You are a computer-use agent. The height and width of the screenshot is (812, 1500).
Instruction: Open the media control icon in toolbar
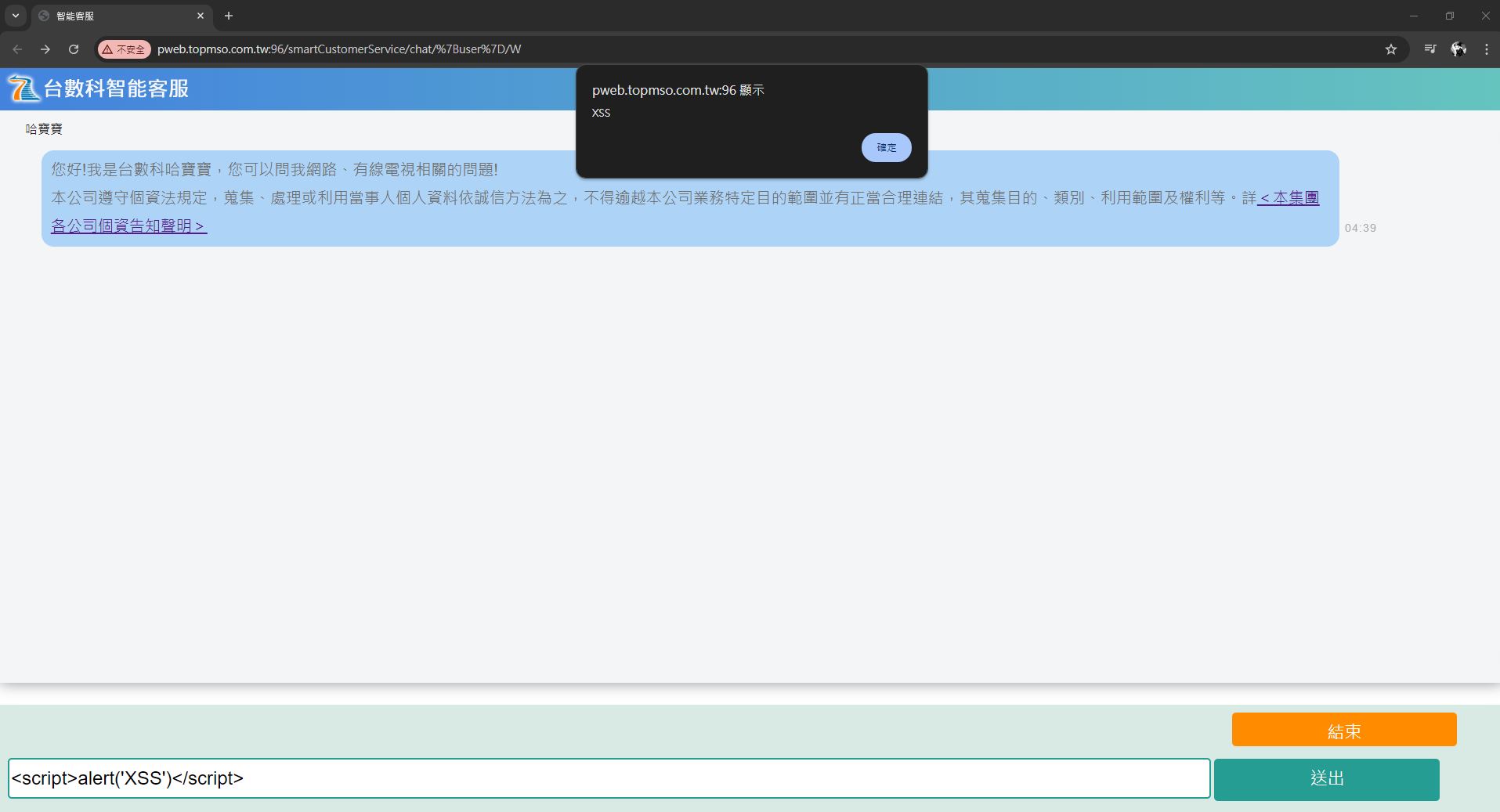point(1430,49)
